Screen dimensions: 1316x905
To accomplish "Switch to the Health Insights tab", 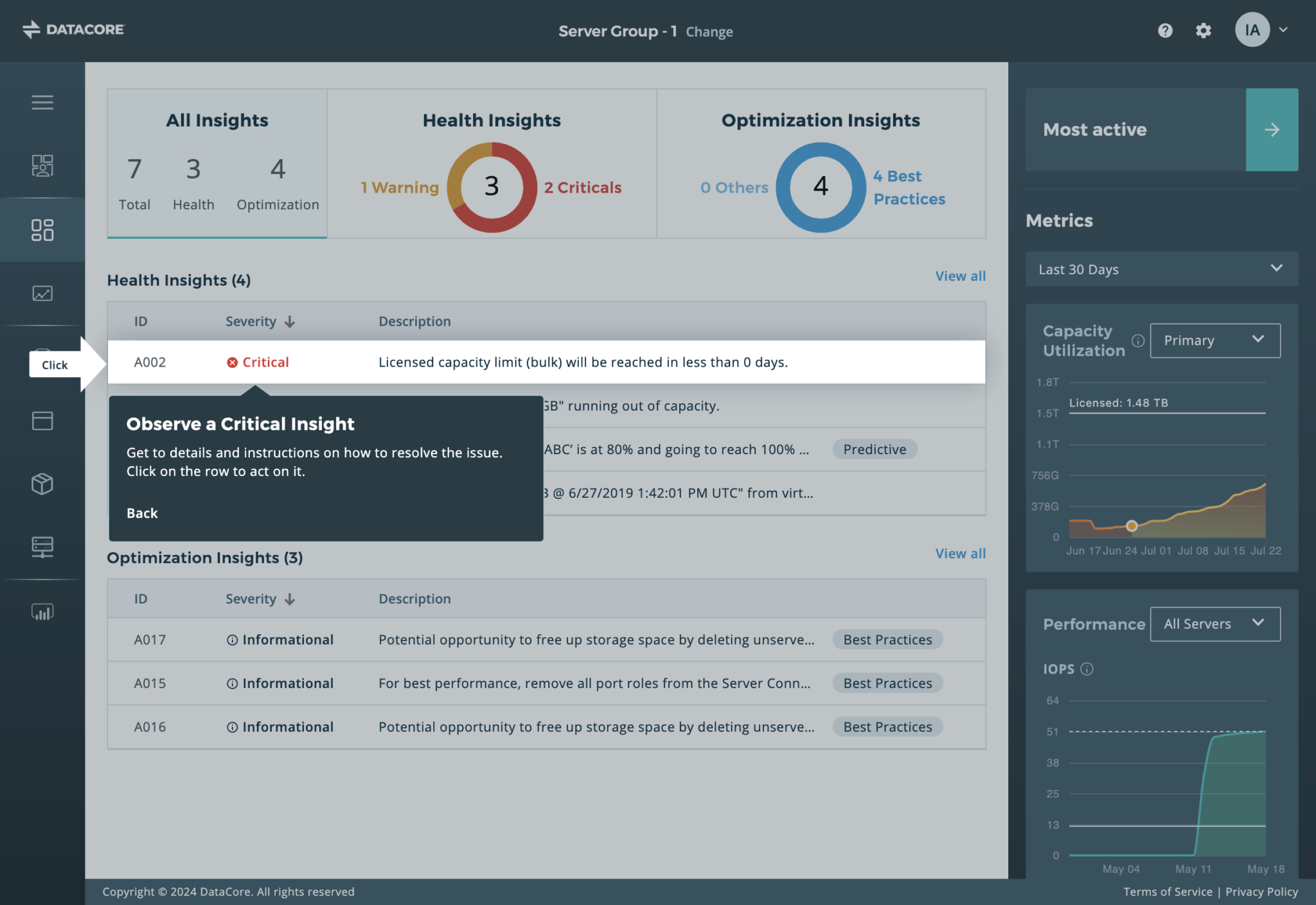I will point(492,164).
